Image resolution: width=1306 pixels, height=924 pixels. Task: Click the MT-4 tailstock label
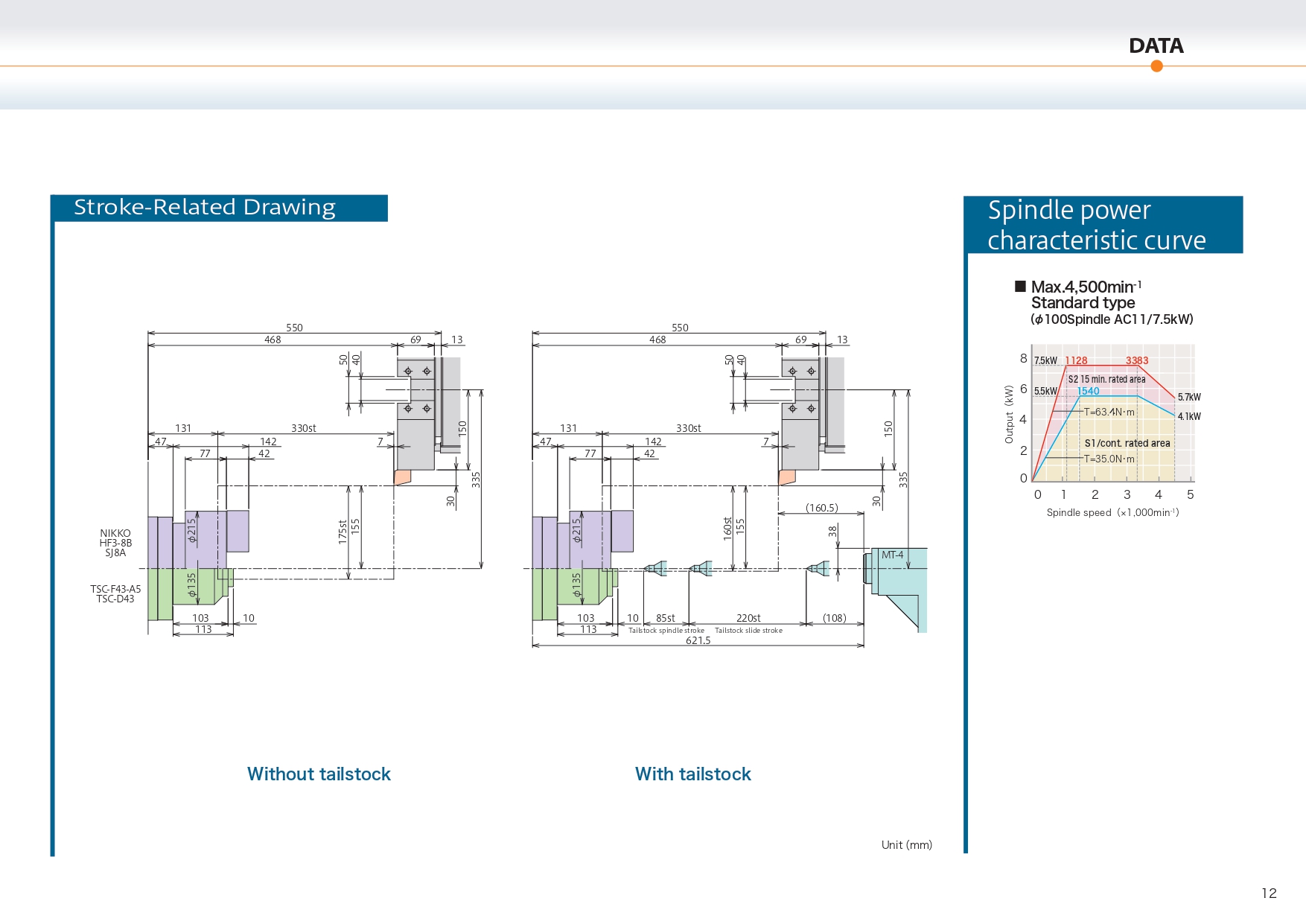click(892, 555)
